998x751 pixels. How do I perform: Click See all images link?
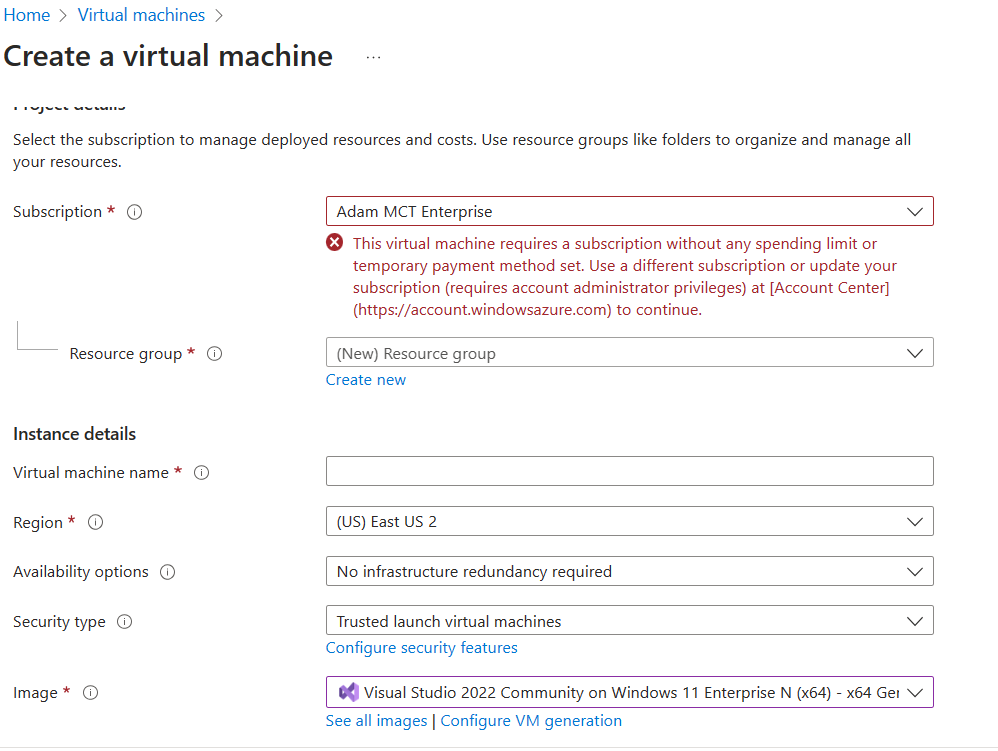tap(376, 721)
